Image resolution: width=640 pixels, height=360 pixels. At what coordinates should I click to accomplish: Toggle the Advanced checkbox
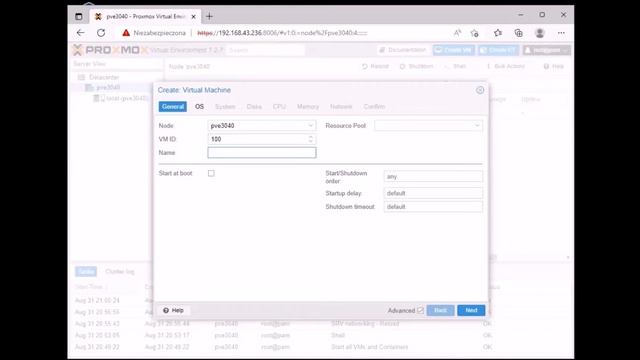point(420,310)
